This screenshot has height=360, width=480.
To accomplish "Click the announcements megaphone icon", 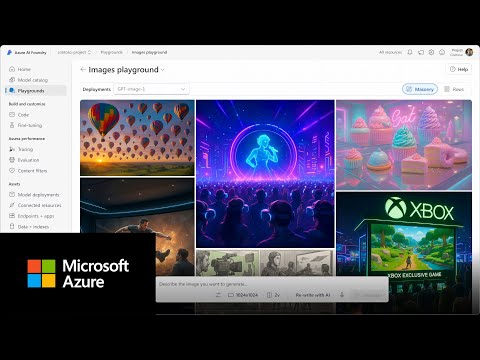I will click(421, 52).
